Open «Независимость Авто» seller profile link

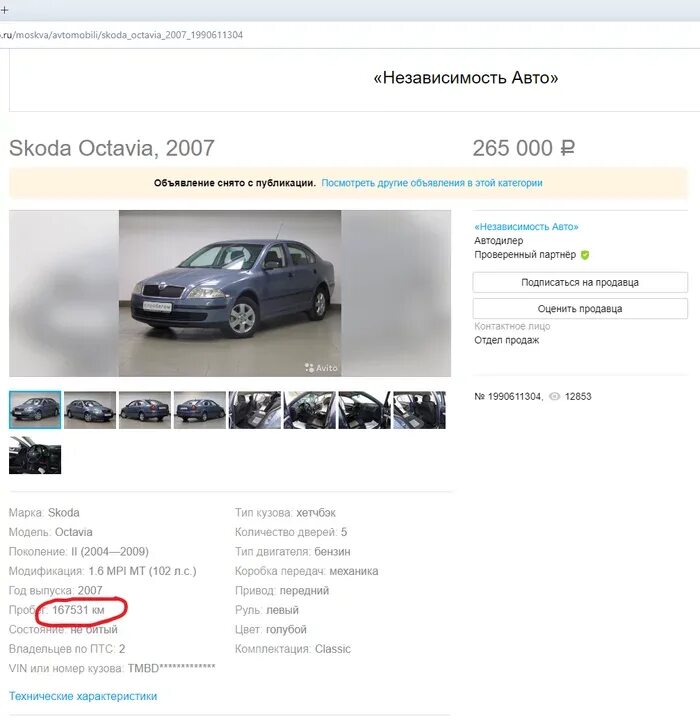(526, 226)
